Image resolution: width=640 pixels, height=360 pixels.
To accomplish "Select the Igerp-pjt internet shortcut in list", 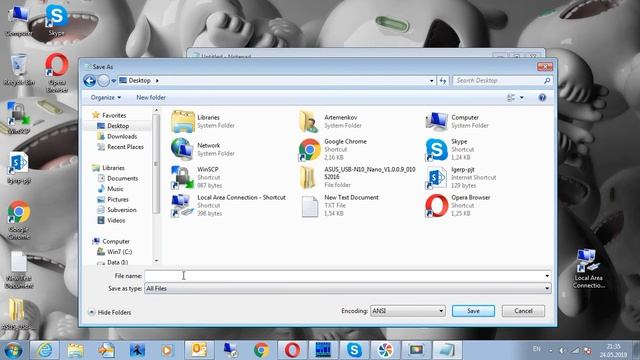I will (461, 177).
